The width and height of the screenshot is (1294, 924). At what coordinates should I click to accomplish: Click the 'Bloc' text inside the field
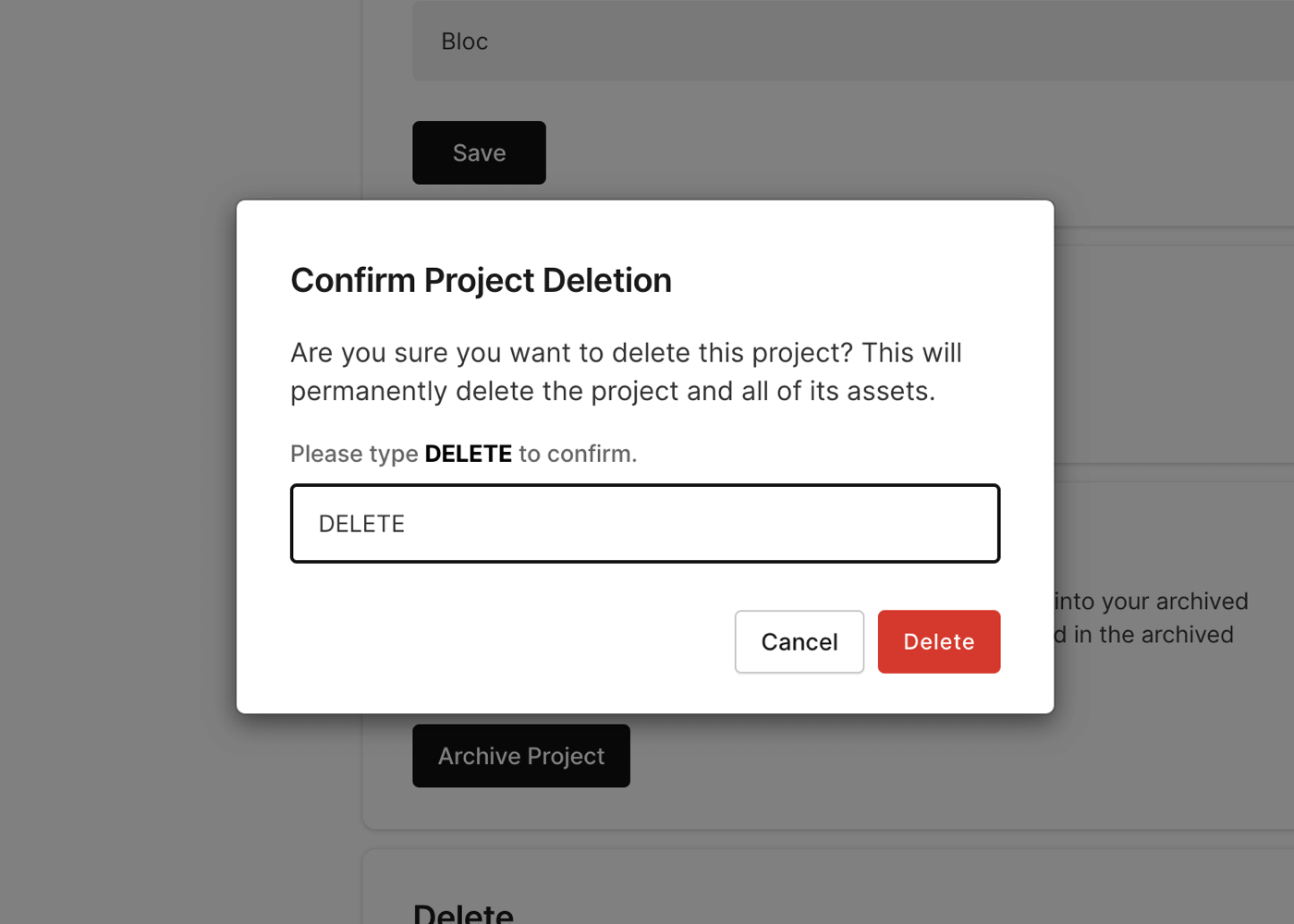pyautogui.click(x=464, y=42)
